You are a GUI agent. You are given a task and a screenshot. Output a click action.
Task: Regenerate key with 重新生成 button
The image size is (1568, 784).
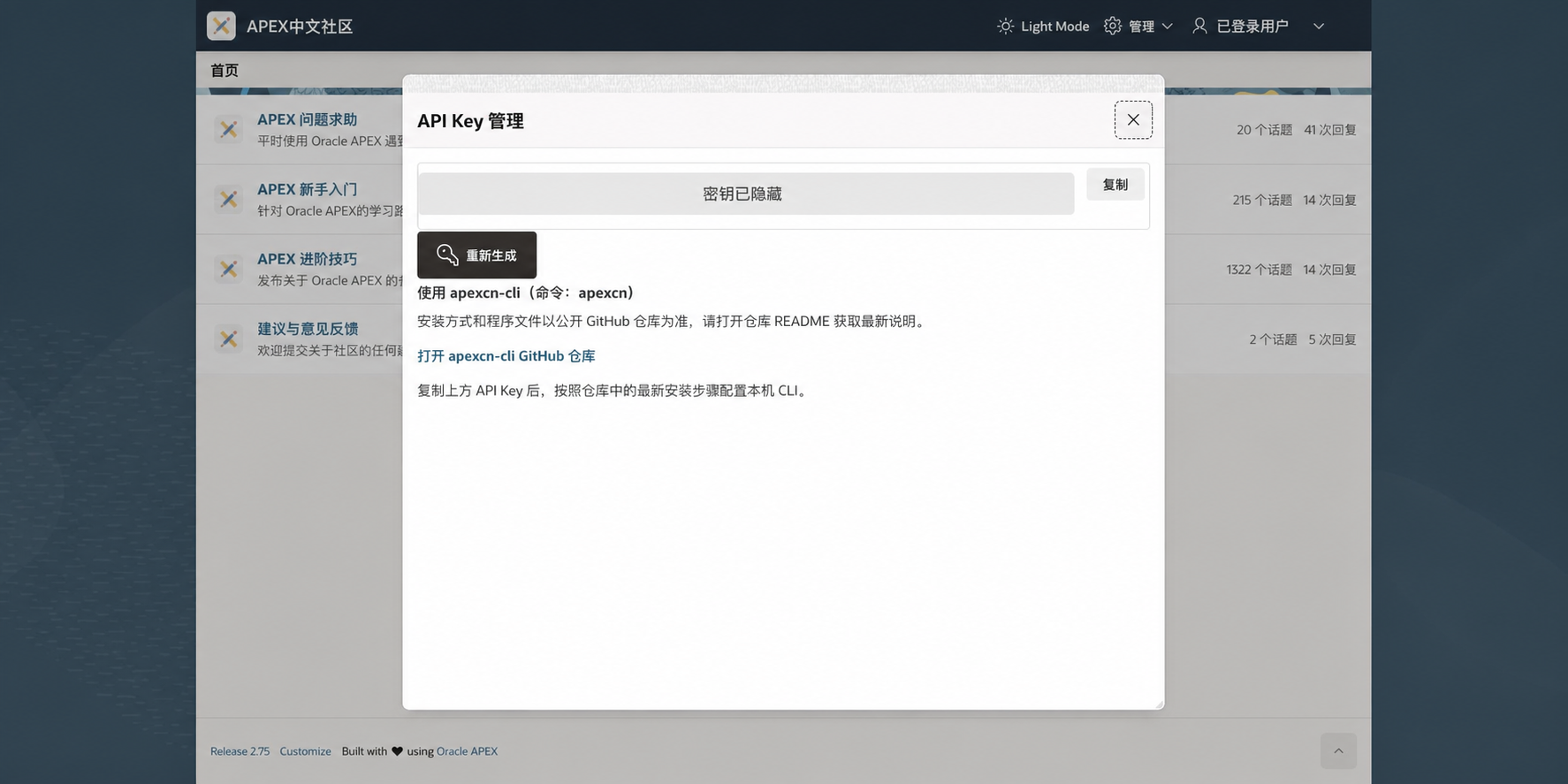click(x=477, y=255)
